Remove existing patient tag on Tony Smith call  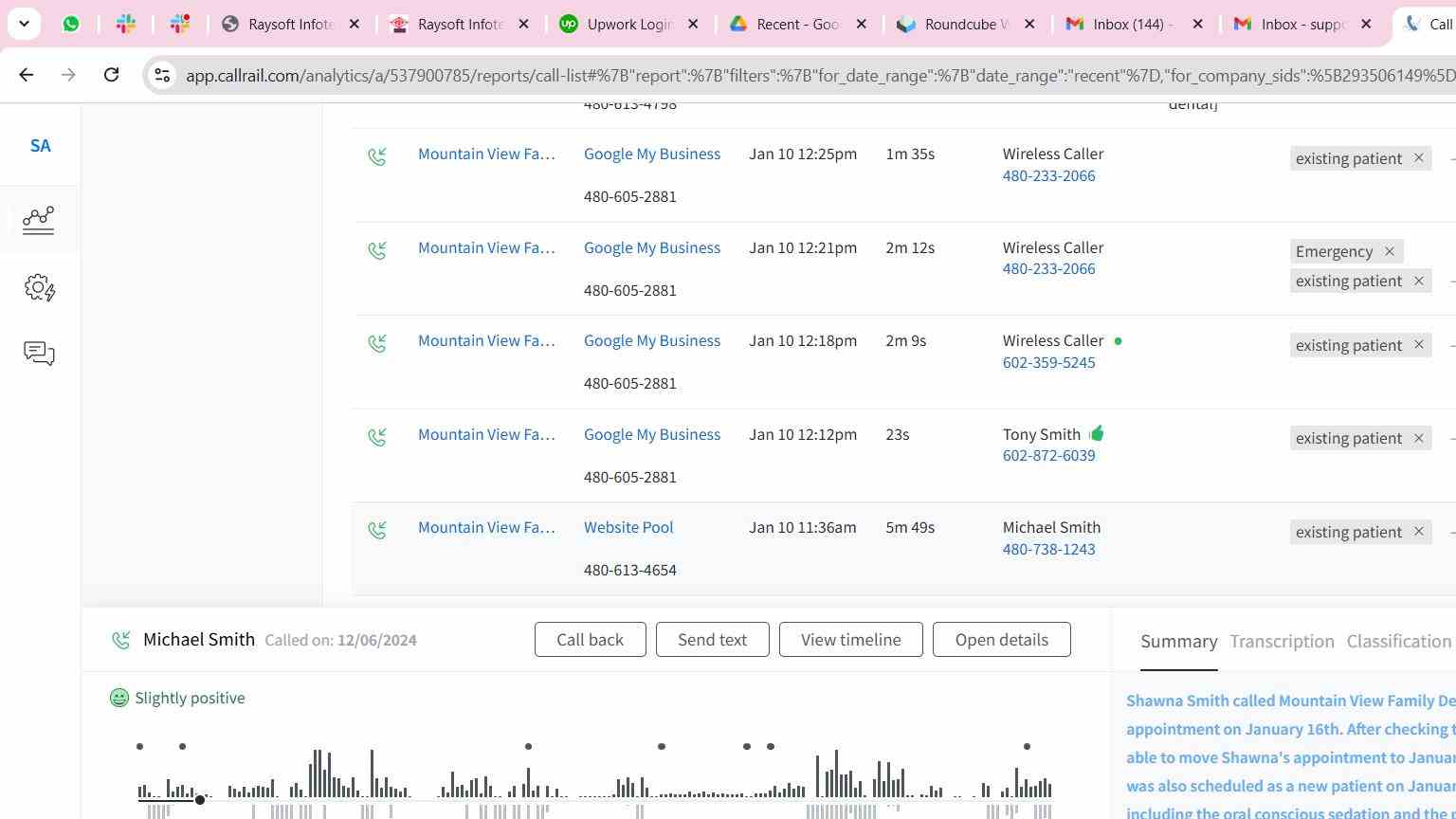click(x=1418, y=438)
